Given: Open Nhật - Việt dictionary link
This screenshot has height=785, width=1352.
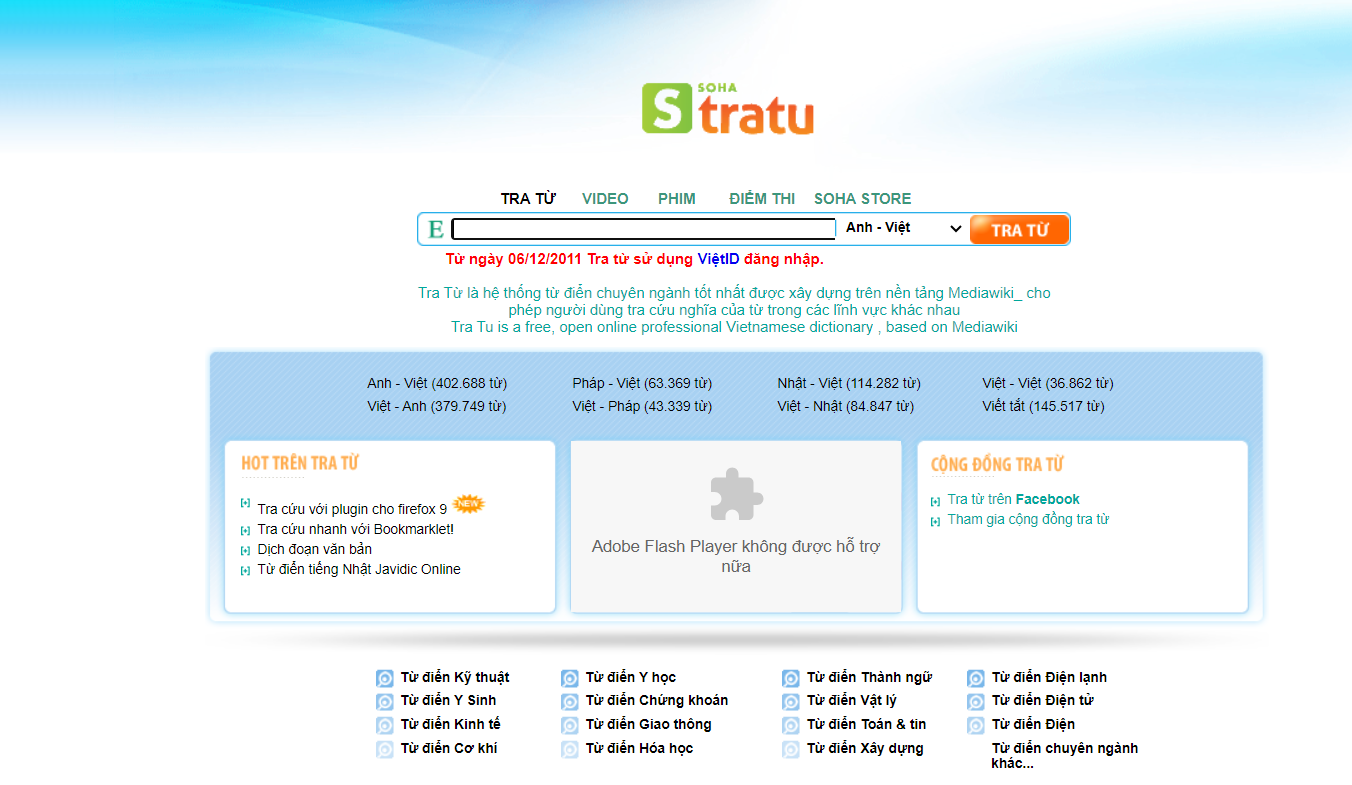Looking at the screenshot, I should (x=849, y=383).
